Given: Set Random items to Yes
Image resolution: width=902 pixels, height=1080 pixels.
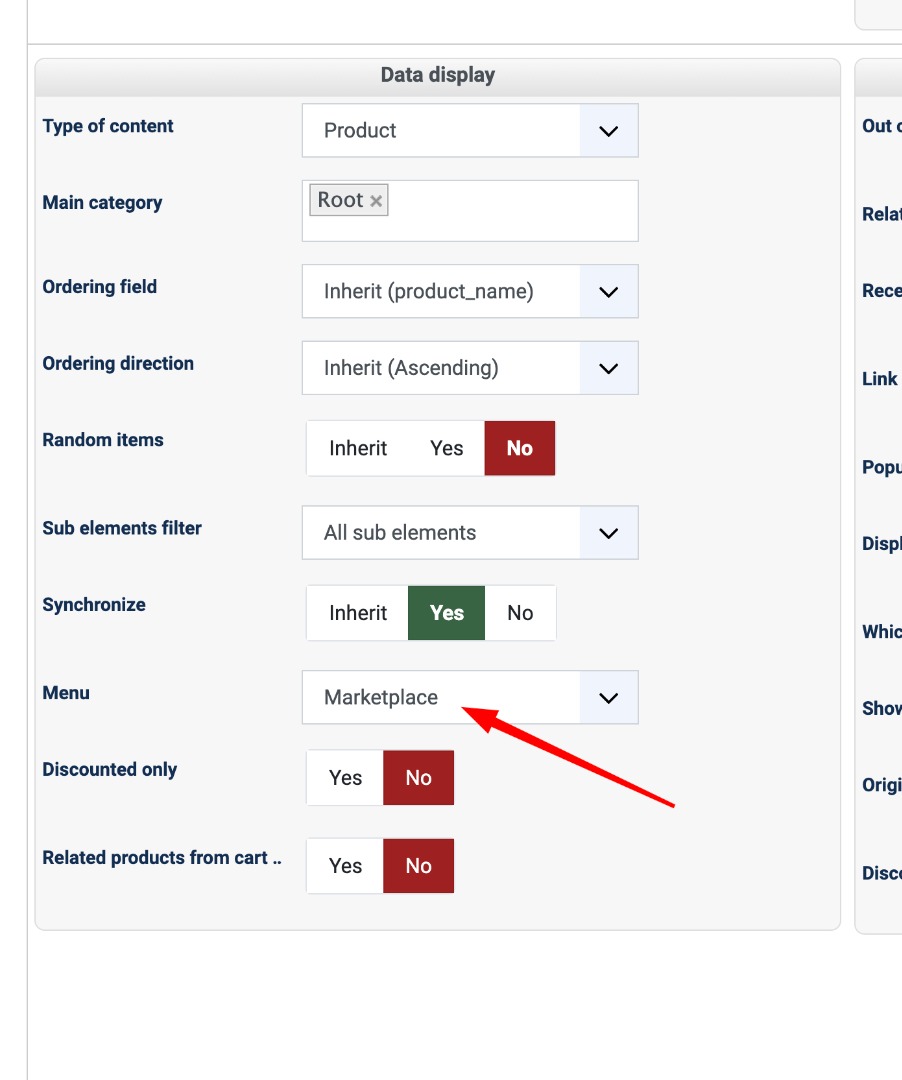Looking at the screenshot, I should [x=446, y=448].
